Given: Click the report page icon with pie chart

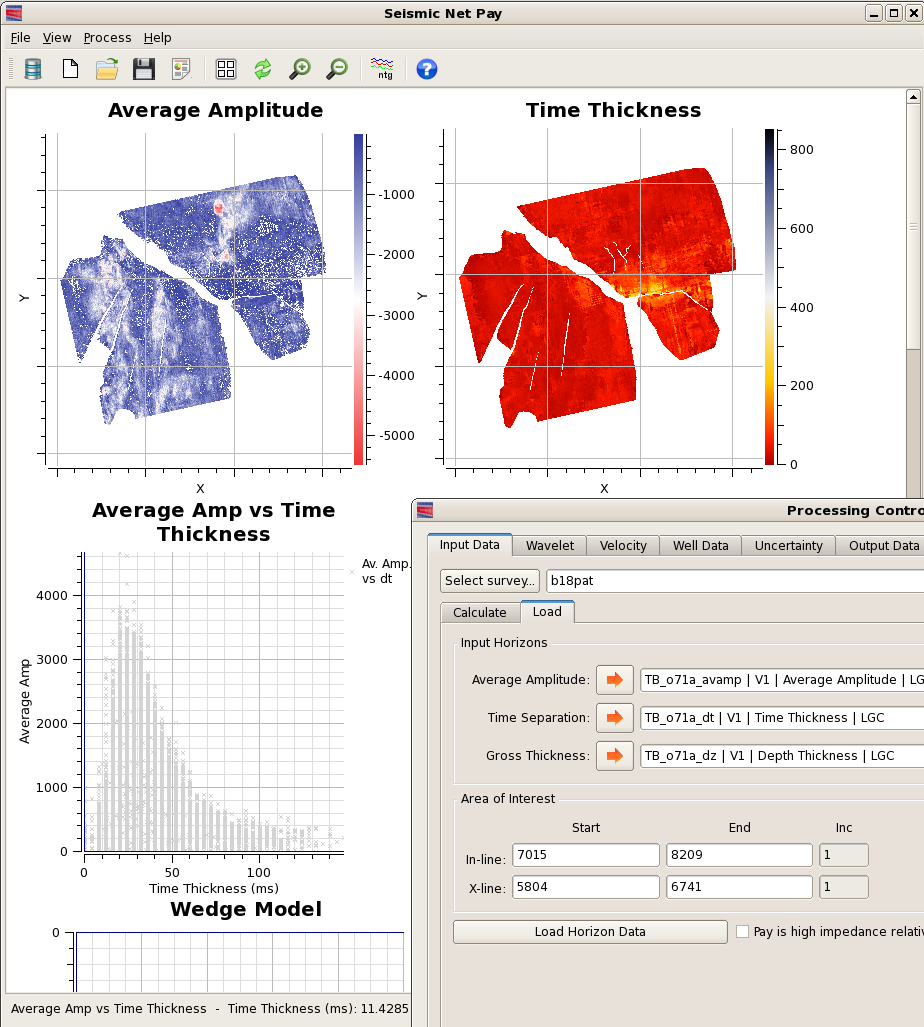Looking at the screenshot, I should [181, 69].
